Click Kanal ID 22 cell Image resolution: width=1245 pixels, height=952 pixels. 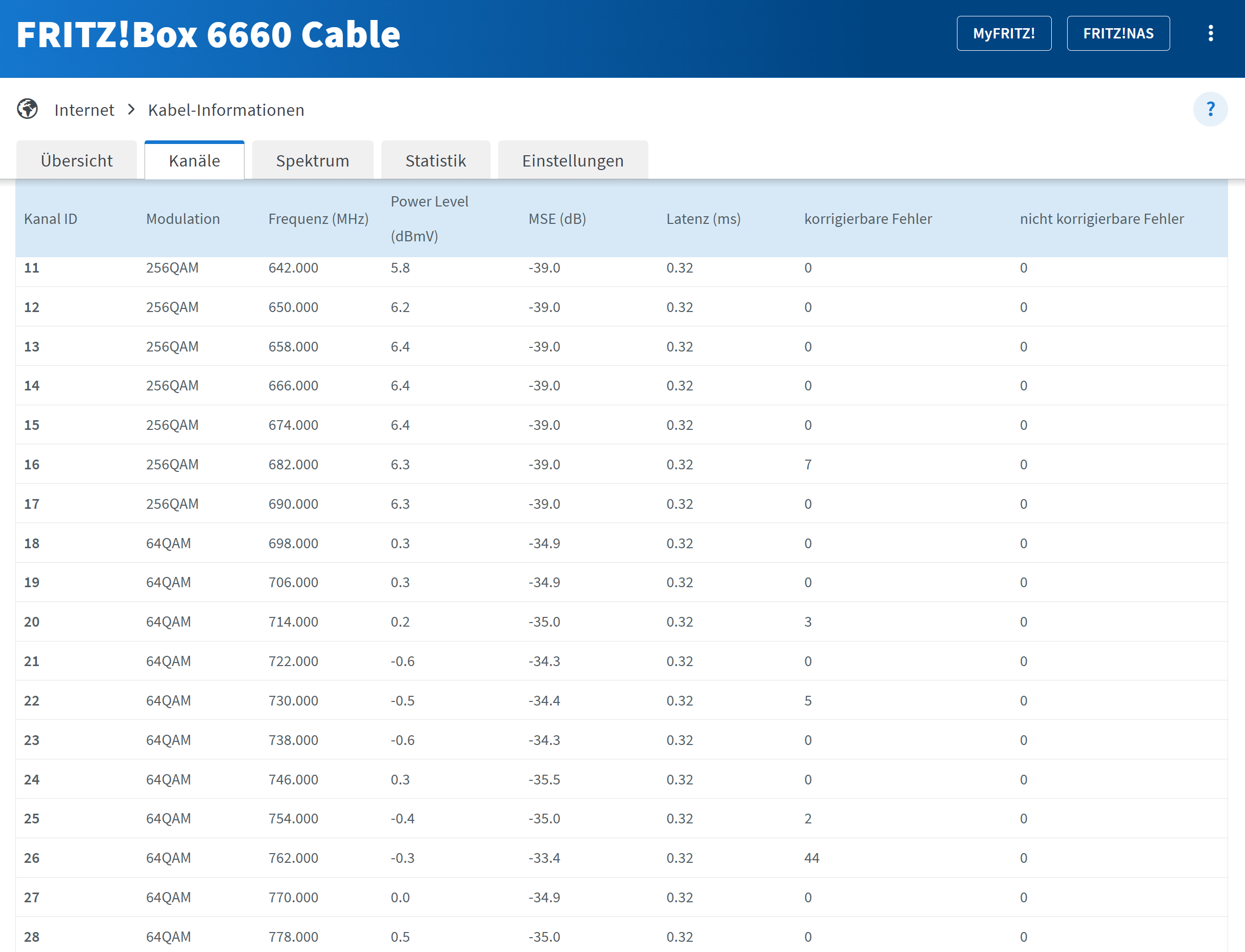32,700
